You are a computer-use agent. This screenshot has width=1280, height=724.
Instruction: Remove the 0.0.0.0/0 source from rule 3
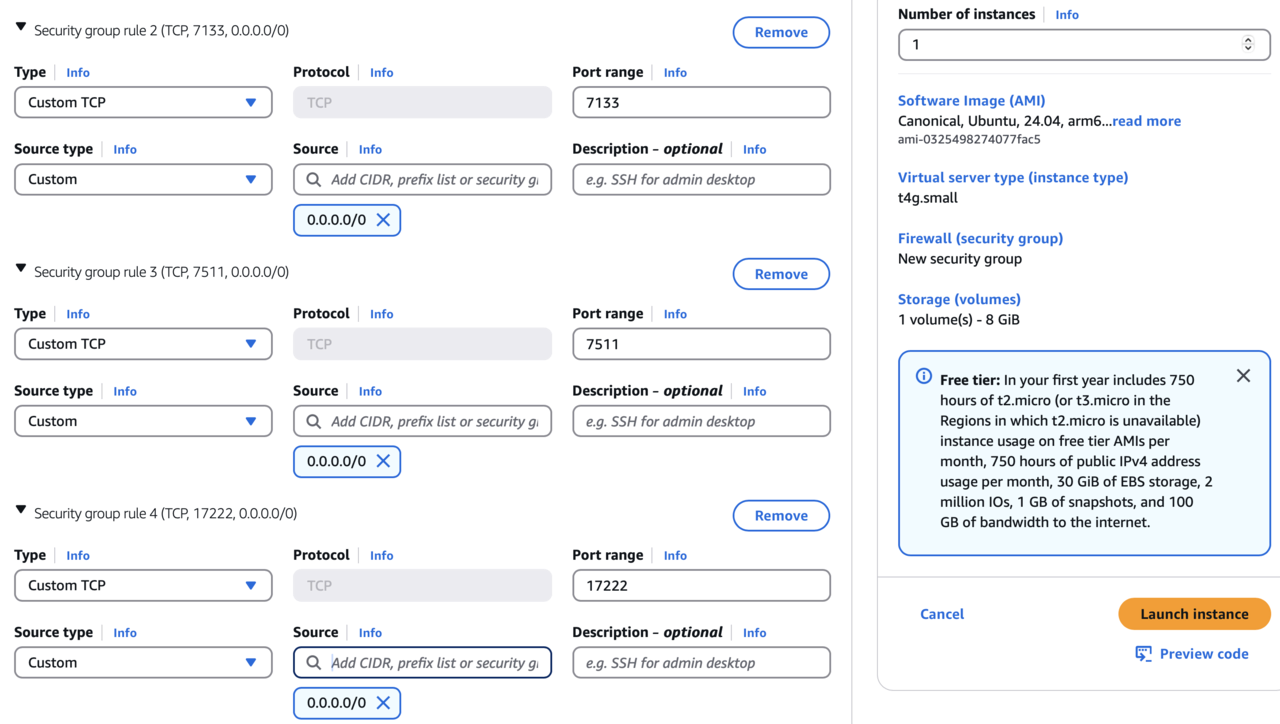pos(383,462)
